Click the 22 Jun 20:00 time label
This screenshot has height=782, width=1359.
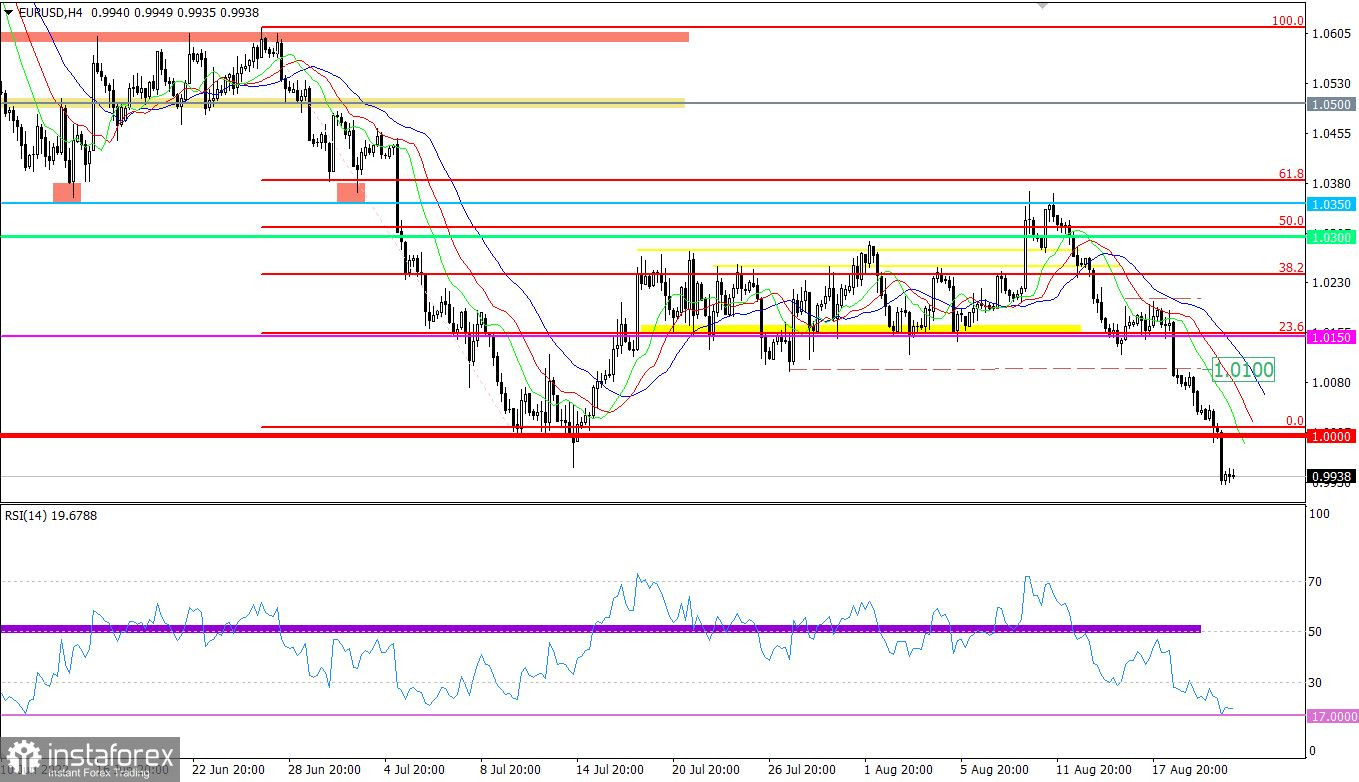(228, 770)
